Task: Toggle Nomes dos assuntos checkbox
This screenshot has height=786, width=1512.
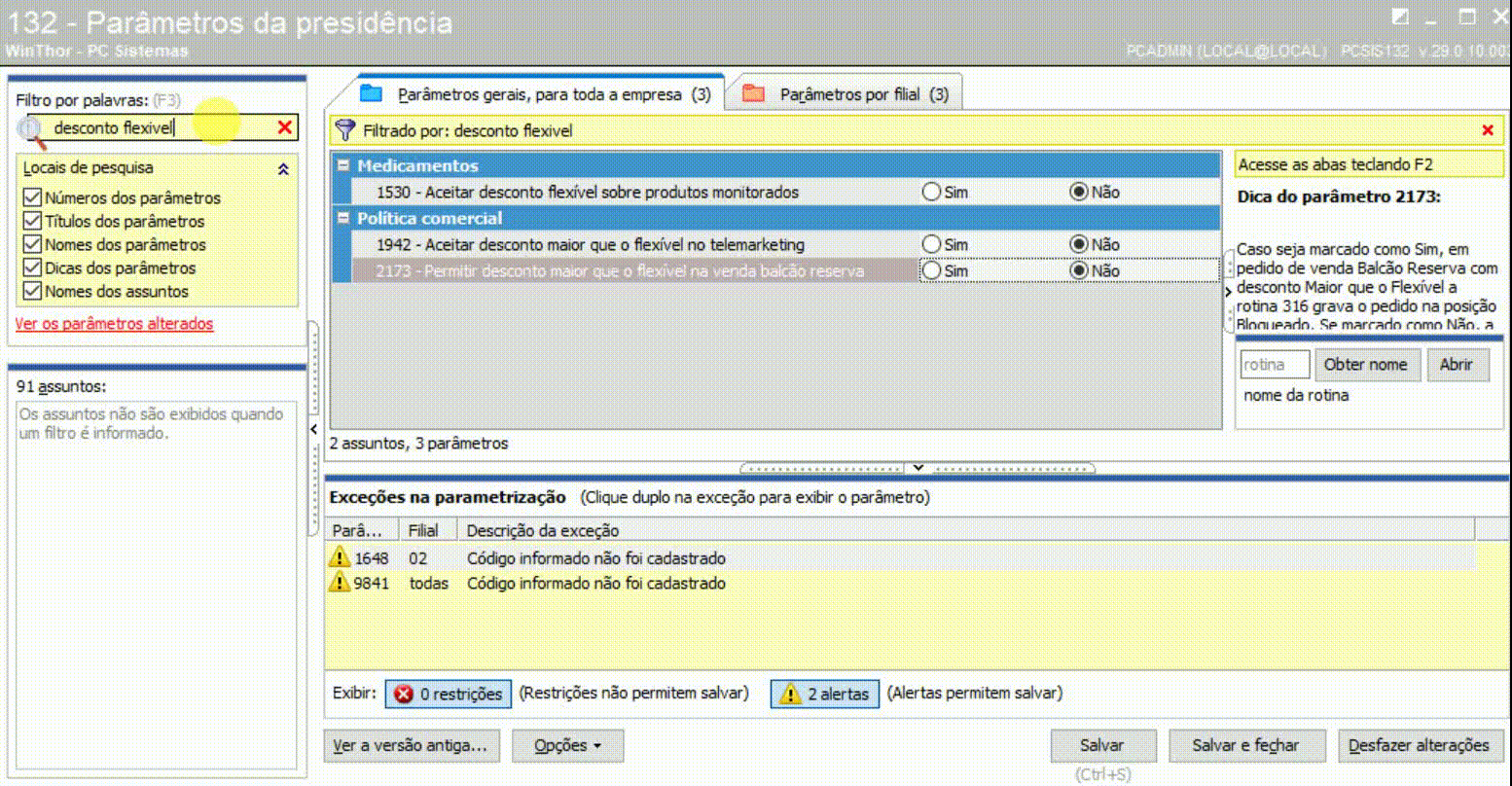Action: (x=32, y=291)
